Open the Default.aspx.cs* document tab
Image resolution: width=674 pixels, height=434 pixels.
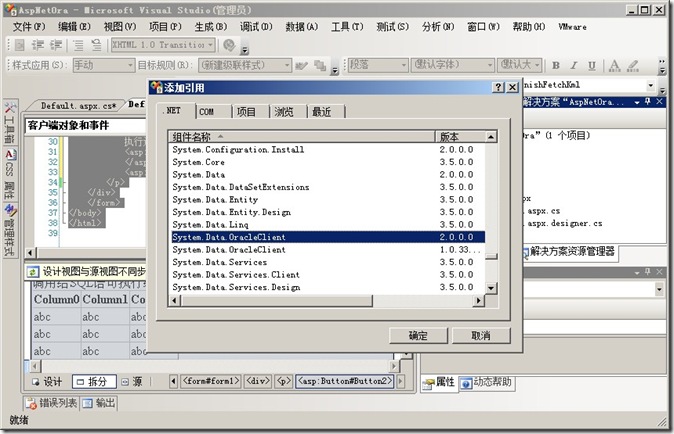click(x=78, y=106)
